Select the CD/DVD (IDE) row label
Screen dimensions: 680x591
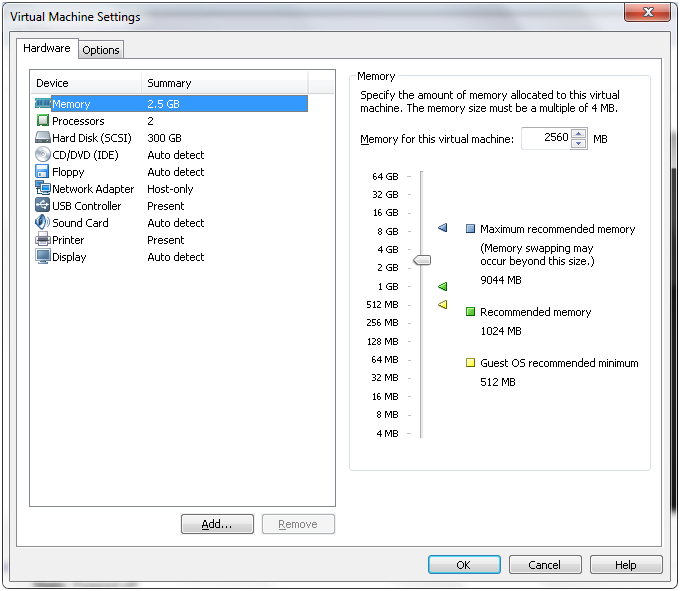(85, 155)
